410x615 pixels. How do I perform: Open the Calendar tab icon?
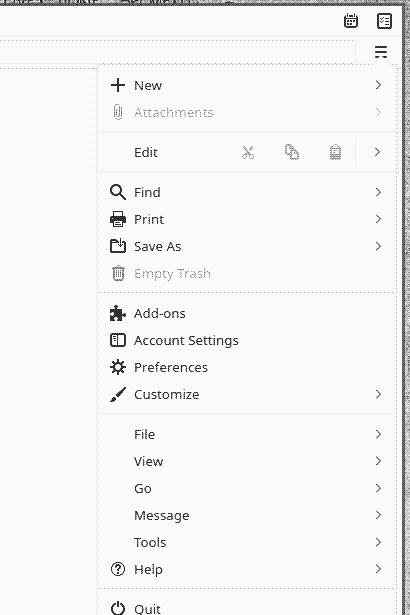pos(351,21)
